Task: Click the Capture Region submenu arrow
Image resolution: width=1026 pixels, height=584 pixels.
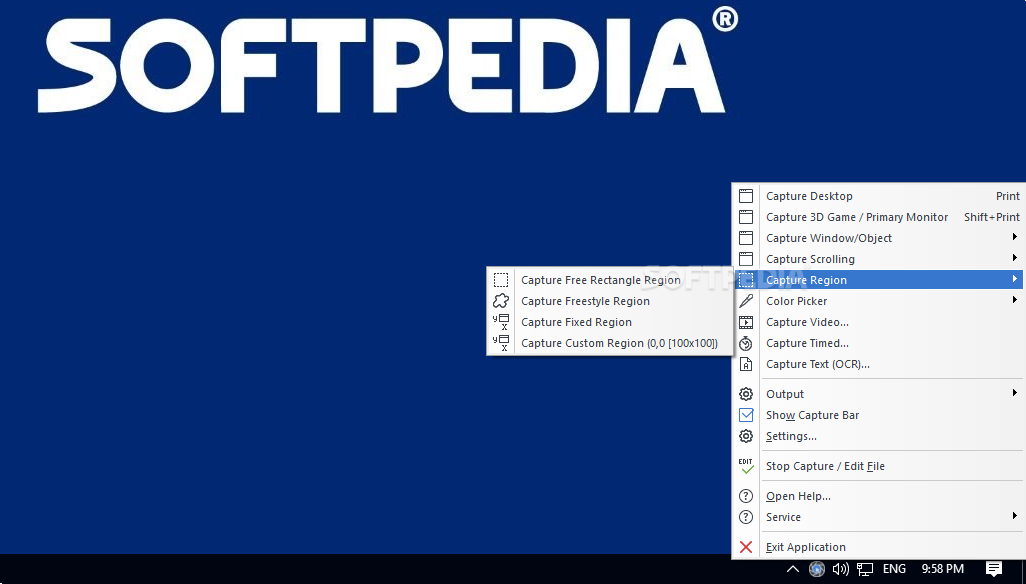Action: pos(1014,279)
